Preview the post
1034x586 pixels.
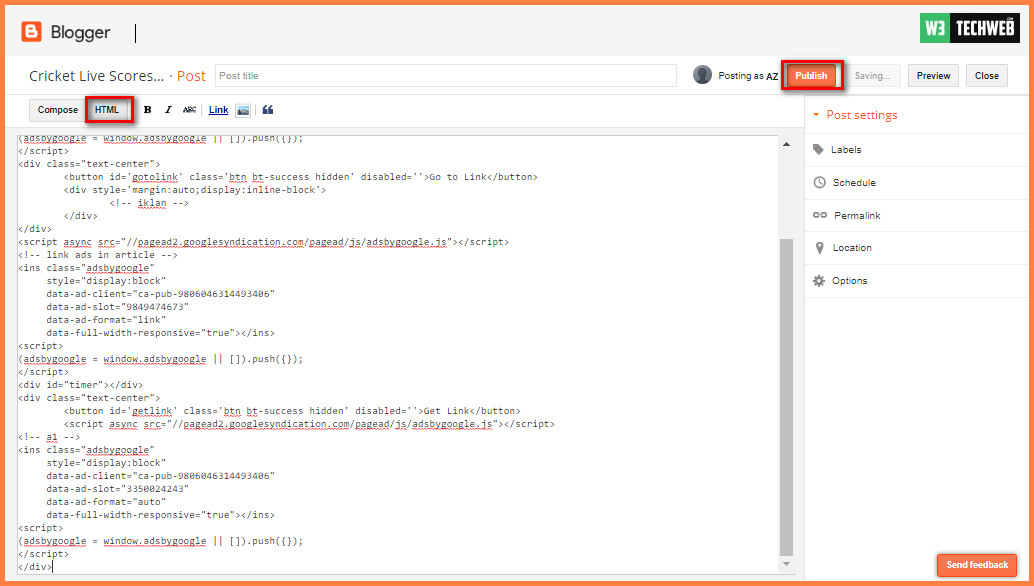(x=933, y=76)
